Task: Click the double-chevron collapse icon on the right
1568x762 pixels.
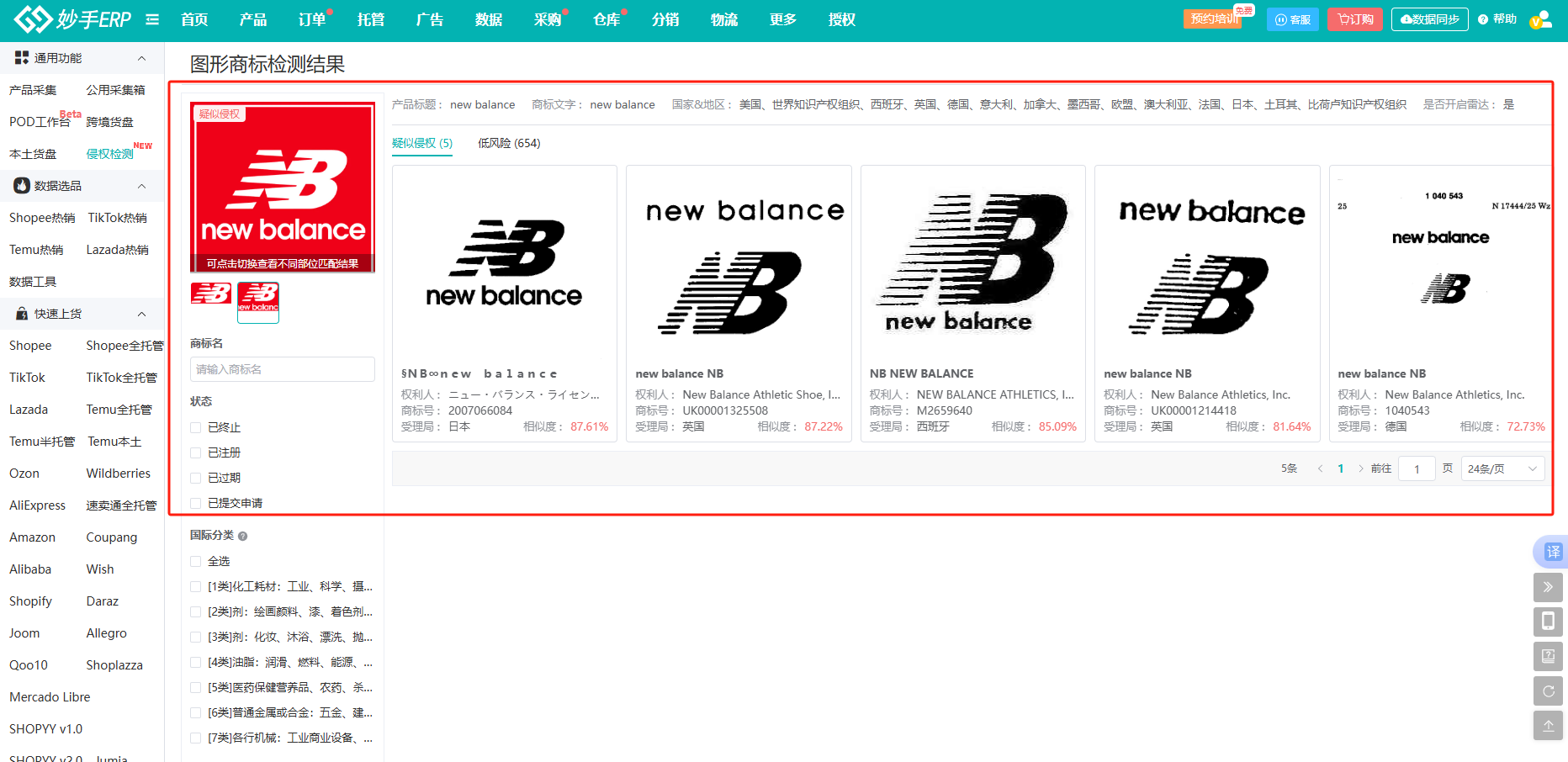Action: pos(1548,587)
